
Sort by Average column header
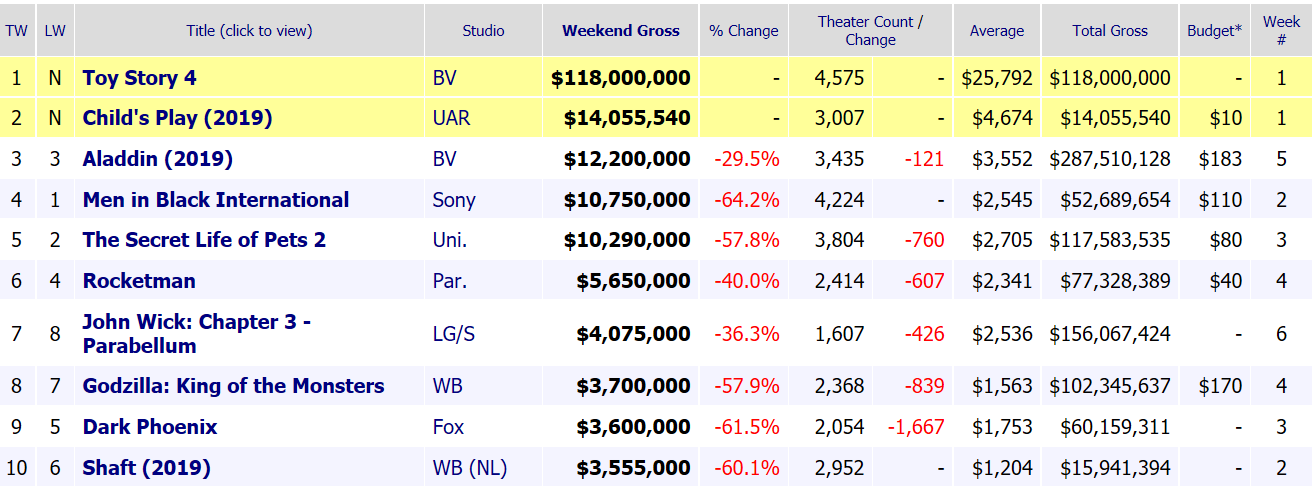point(996,31)
